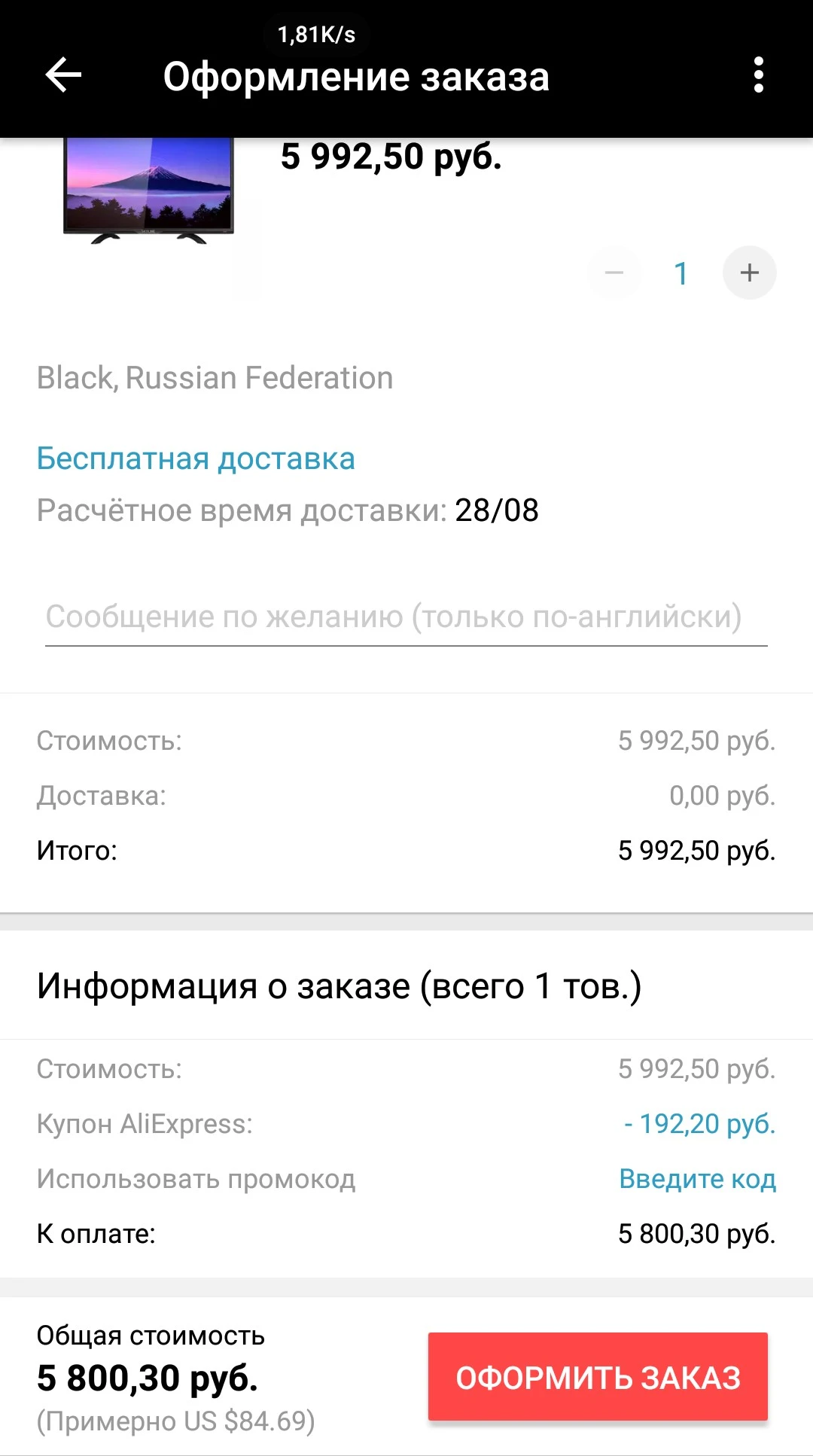Tap the Бесплатная доставка shipping link
This screenshot has width=813, height=1456.
coord(196,458)
